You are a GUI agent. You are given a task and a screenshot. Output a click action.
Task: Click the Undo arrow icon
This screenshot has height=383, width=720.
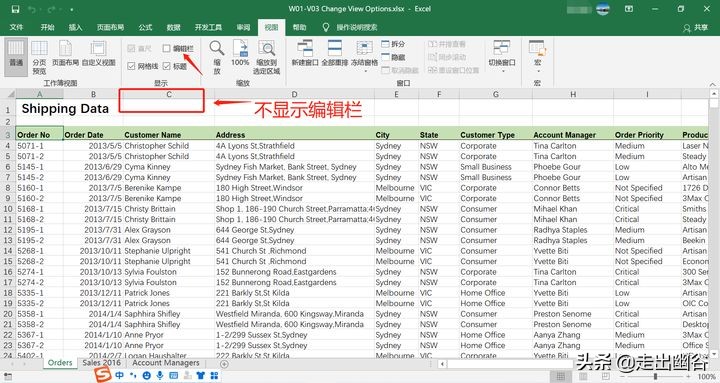pyautogui.click(x=32, y=9)
